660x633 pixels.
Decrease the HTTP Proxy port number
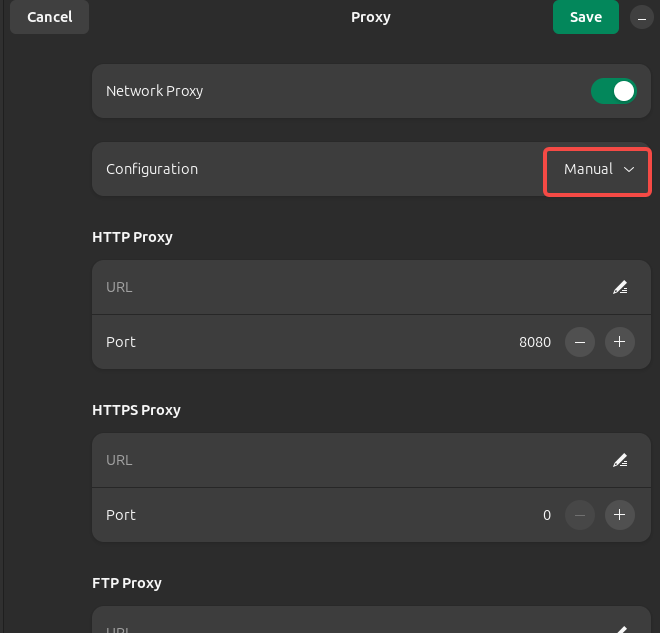coord(580,342)
